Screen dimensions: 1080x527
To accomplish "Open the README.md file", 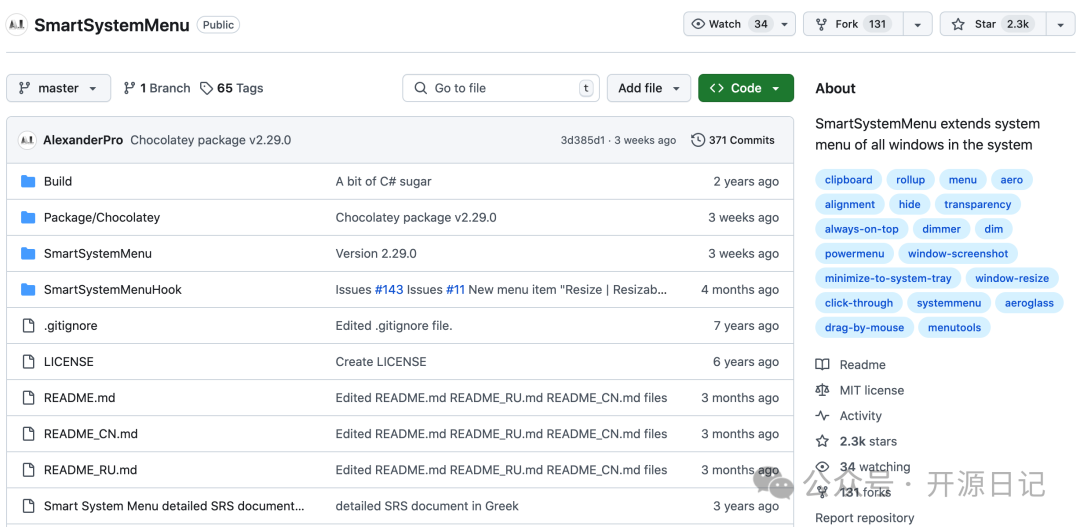I will [79, 398].
